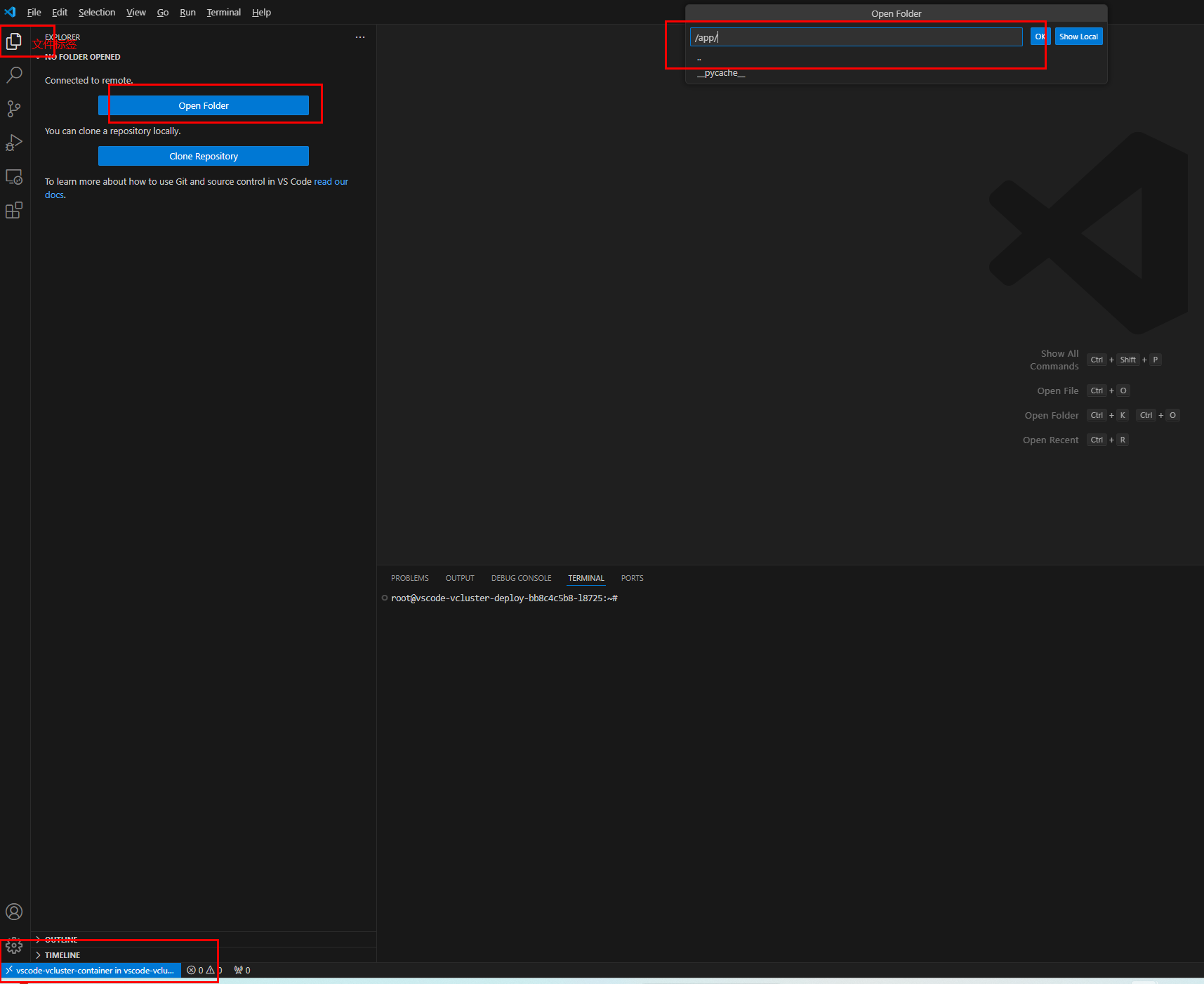Select the __pycache__ folder entry
The image size is (1204, 984).
coord(721,73)
